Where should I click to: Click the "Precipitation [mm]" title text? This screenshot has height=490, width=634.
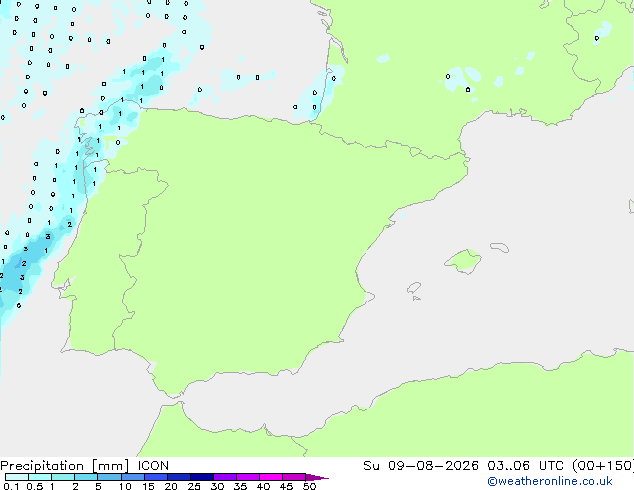(65, 466)
